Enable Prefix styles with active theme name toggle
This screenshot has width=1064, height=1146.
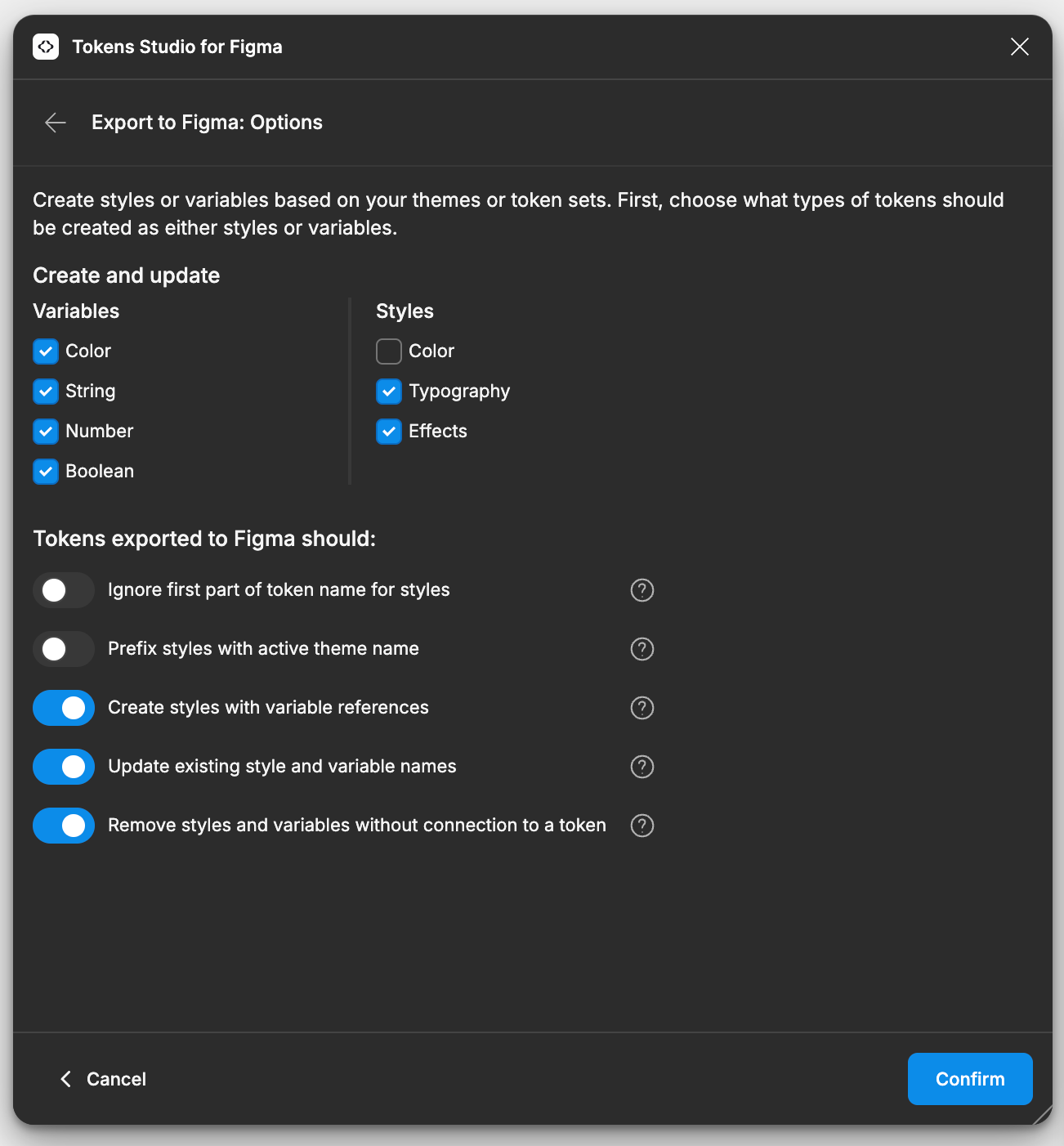pyautogui.click(x=64, y=649)
